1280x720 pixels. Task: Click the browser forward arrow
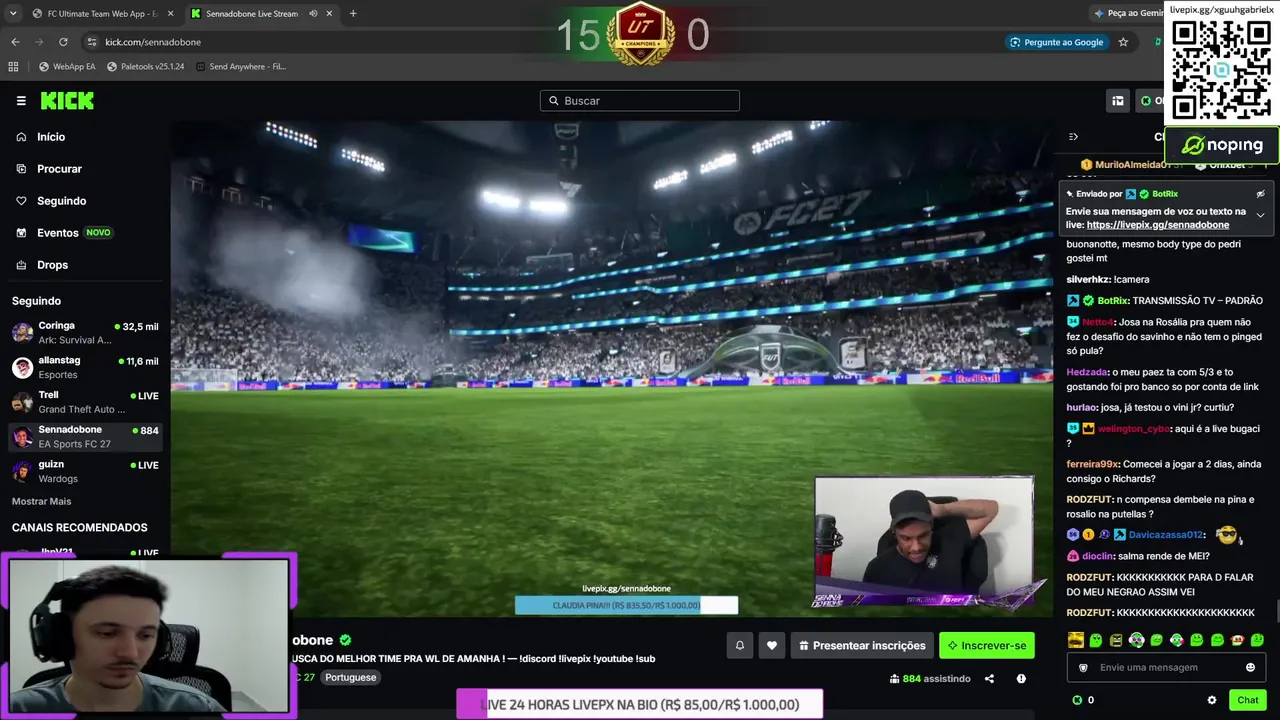click(x=39, y=42)
